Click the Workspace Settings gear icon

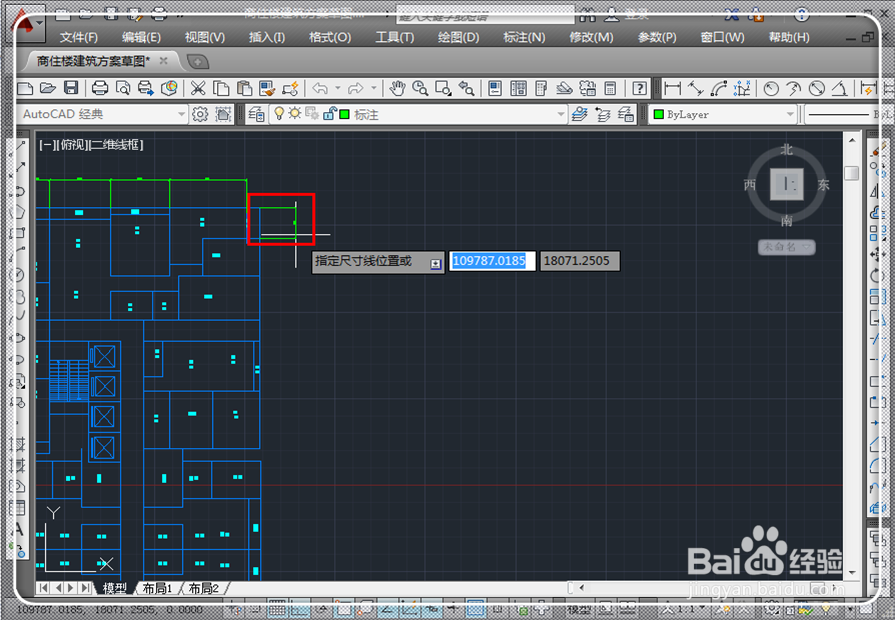tap(200, 114)
